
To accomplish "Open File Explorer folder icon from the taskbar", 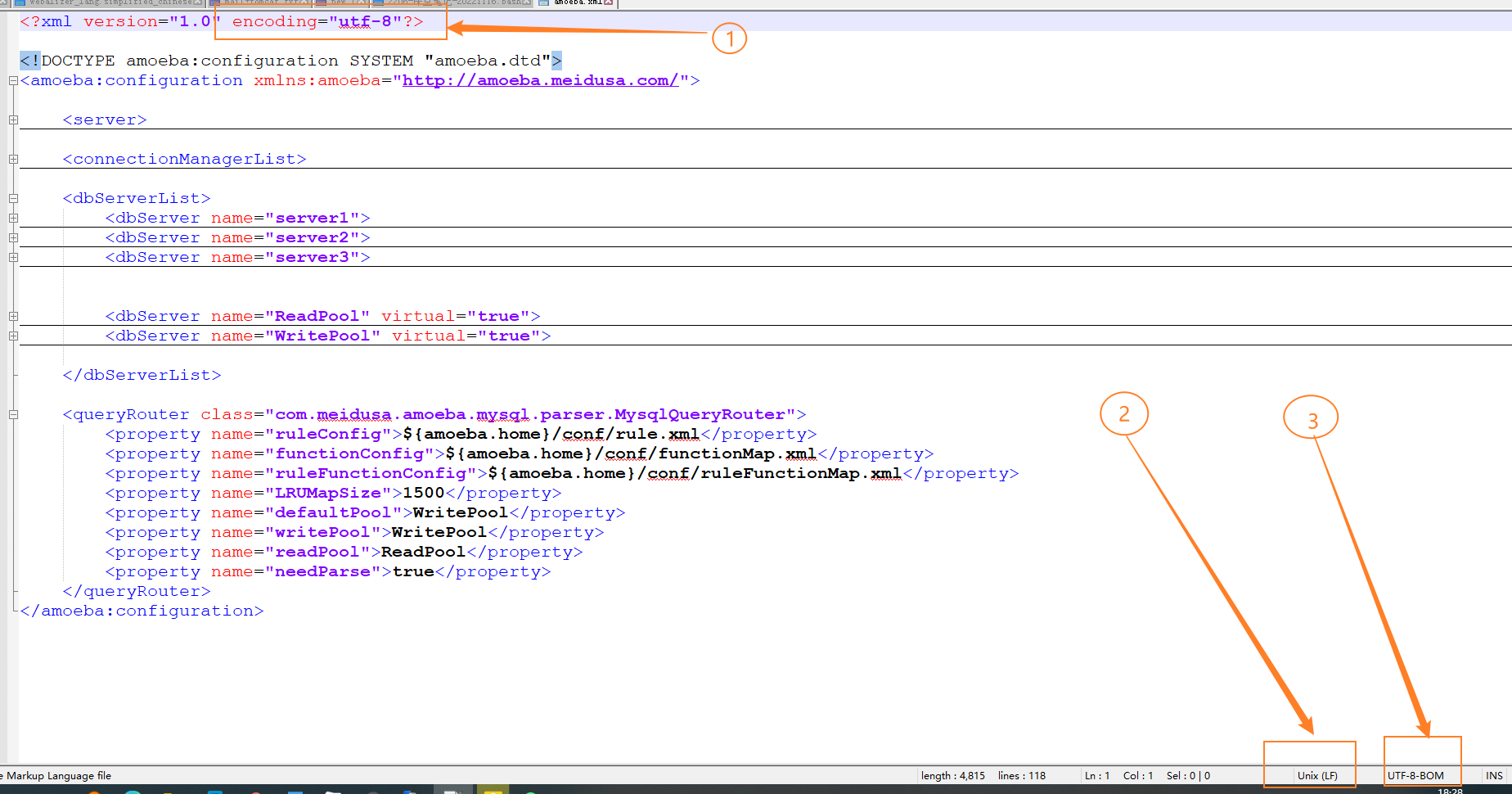I will click(333, 790).
